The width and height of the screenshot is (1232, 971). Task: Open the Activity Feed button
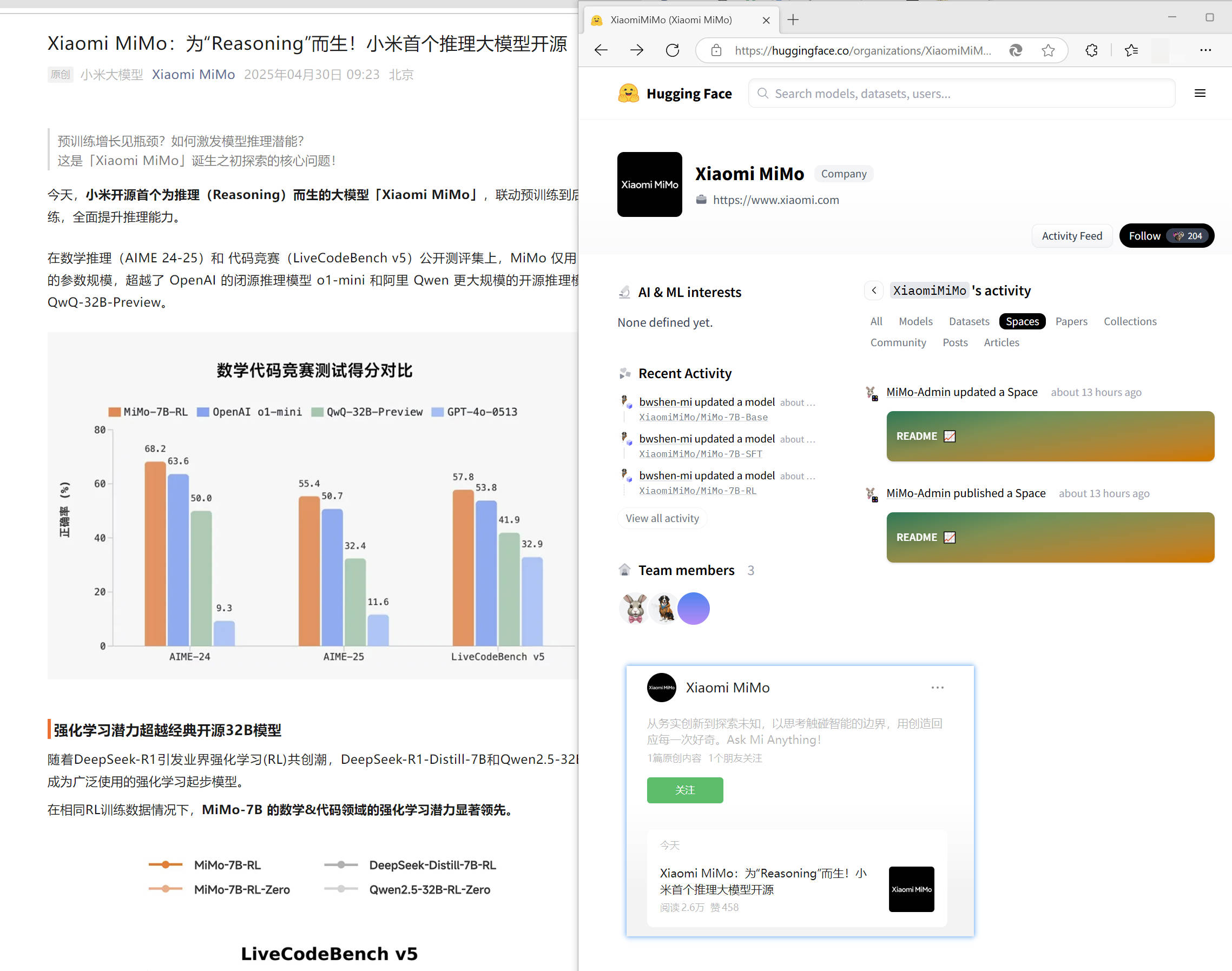click(1072, 236)
